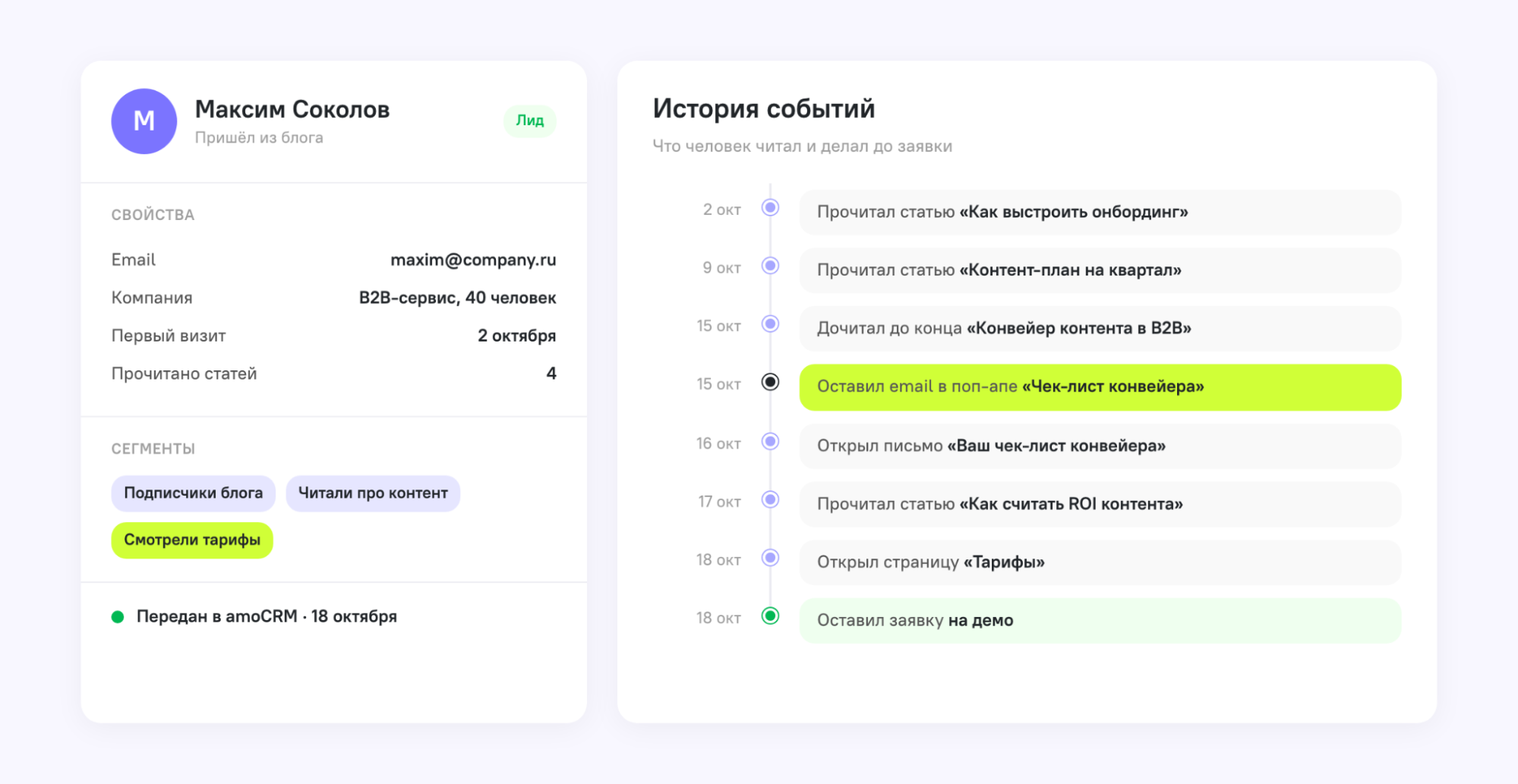The width and height of the screenshot is (1518, 784).
Task: Click the 'Лид' status badge
Action: (529, 121)
